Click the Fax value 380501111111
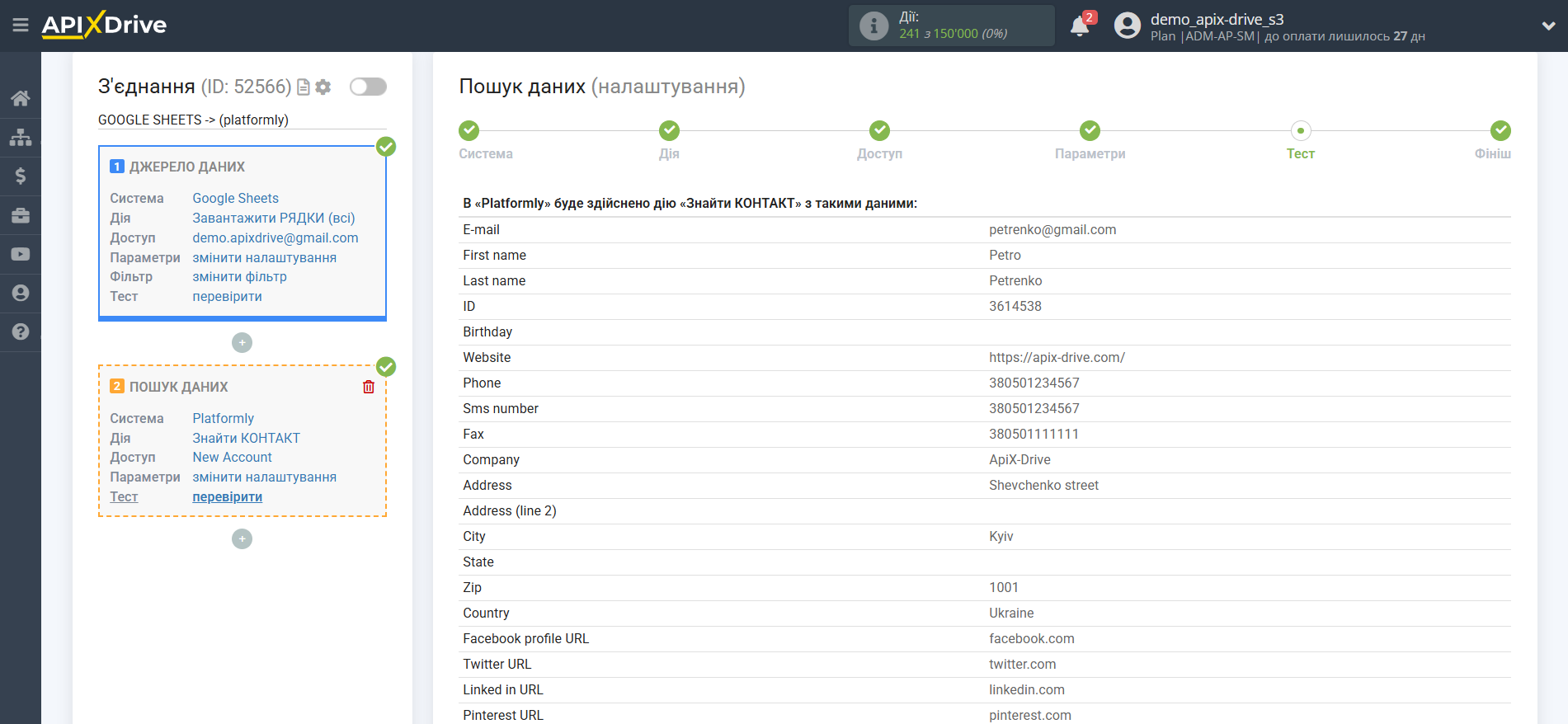The height and width of the screenshot is (724, 1568). coord(1034,435)
